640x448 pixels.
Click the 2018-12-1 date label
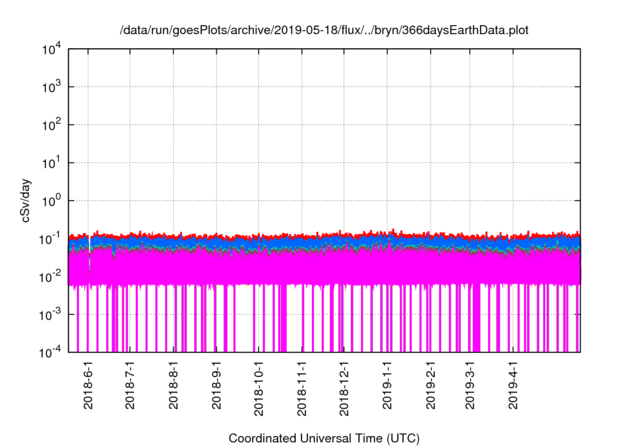tap(344, 388)
